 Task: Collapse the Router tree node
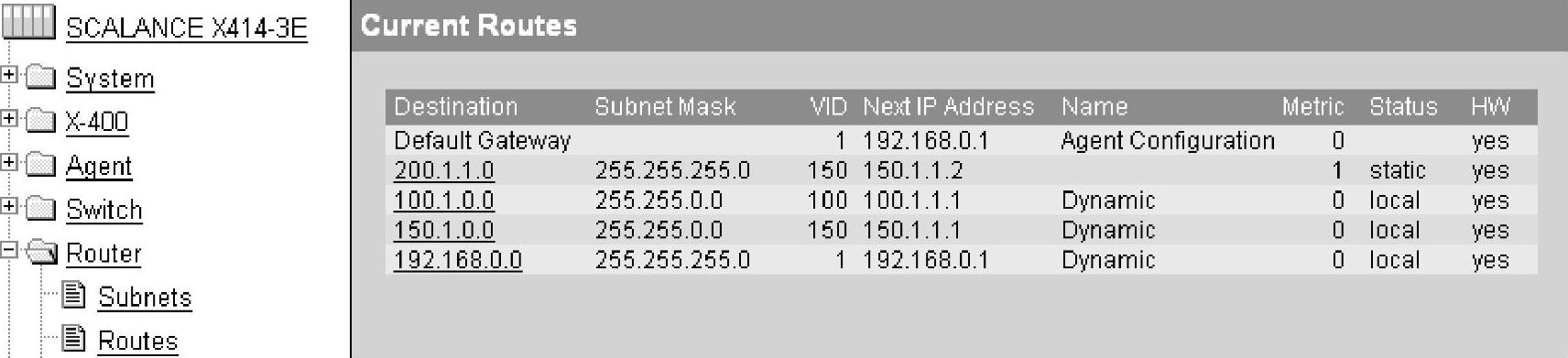9,250
